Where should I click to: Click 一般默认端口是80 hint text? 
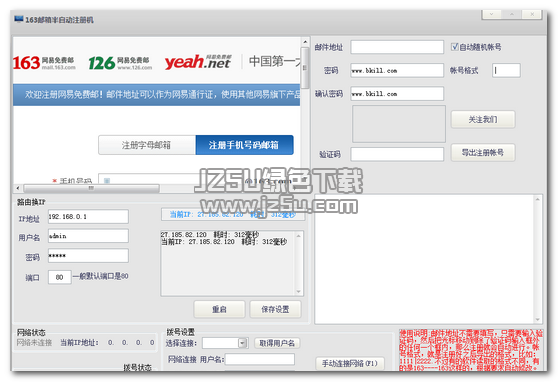tap(101, 276)
